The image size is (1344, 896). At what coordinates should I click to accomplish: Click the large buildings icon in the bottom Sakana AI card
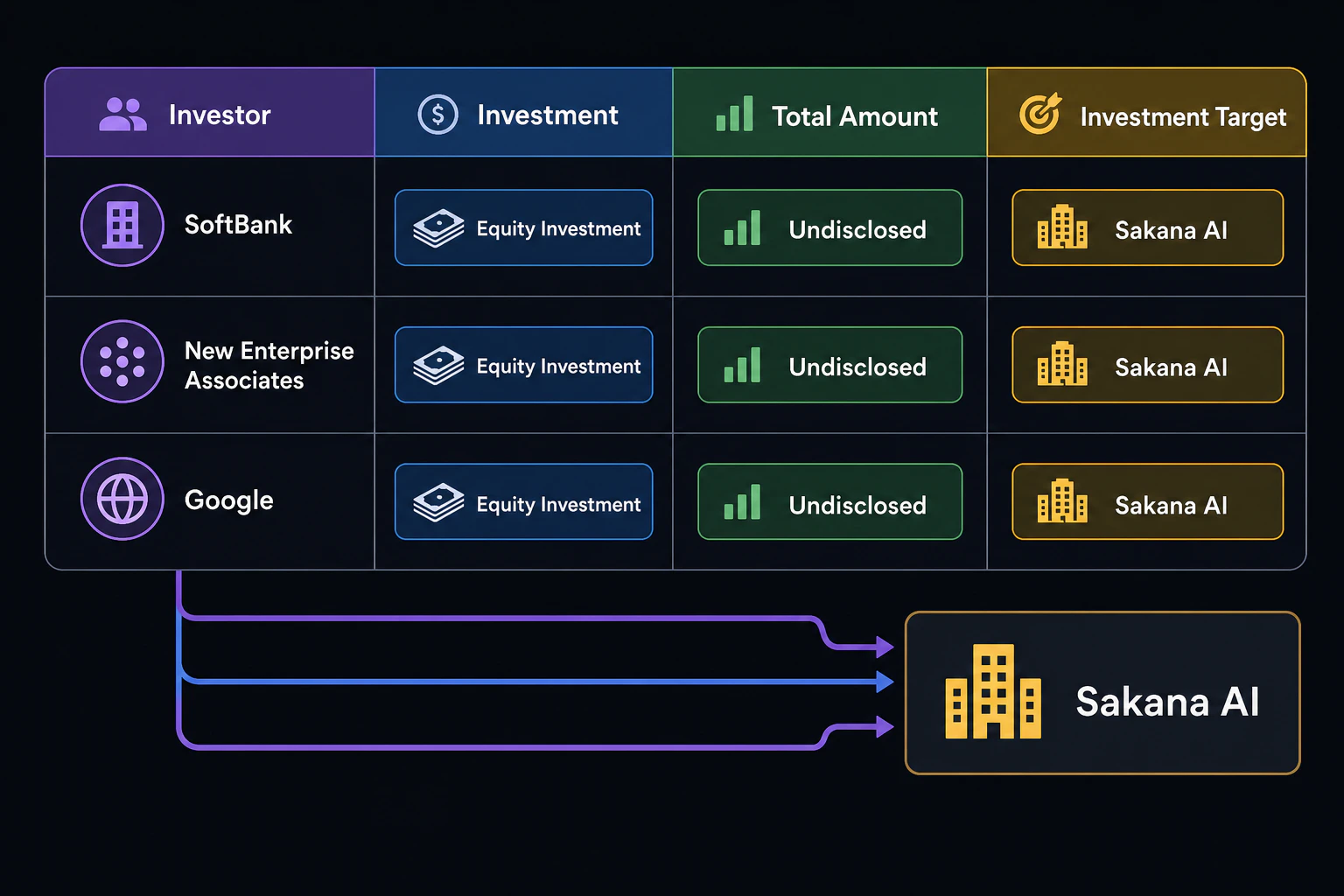[993, 691]
